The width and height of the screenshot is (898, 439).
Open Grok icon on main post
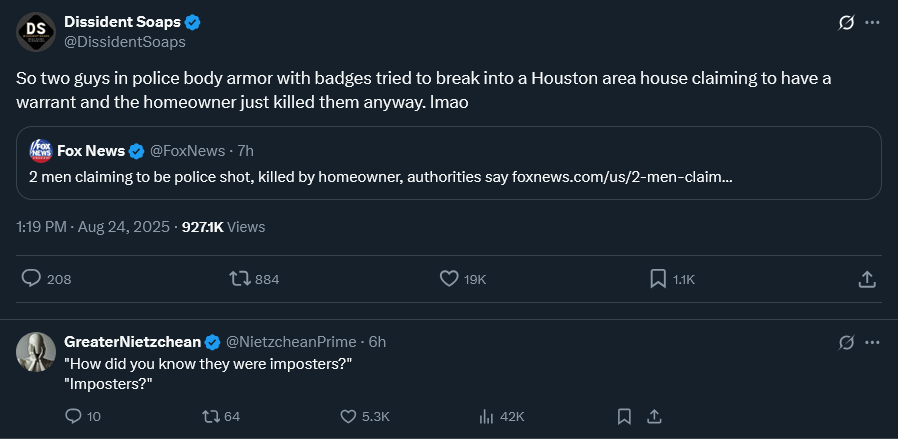point(846,22)
